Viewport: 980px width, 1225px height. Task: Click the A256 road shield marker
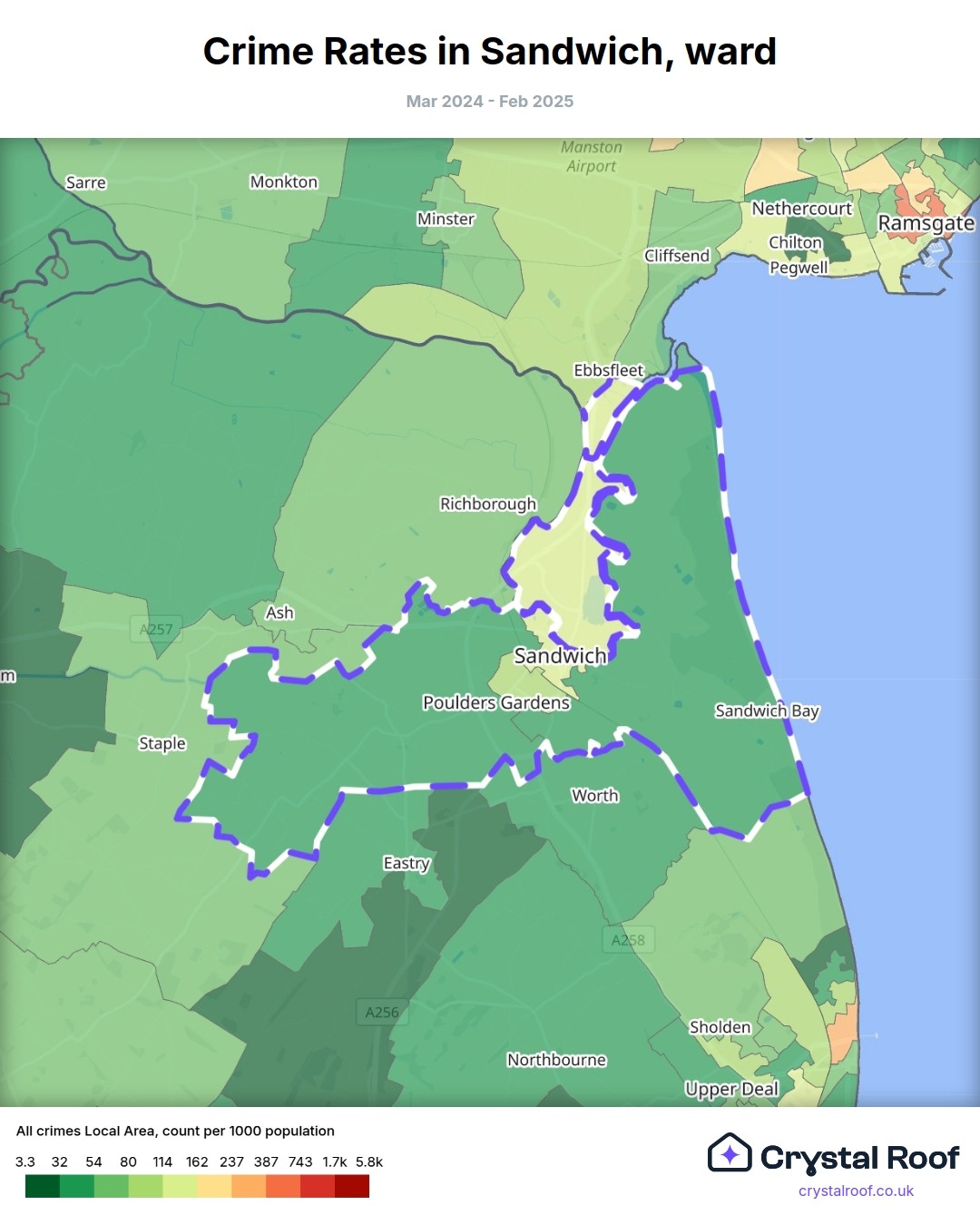pyautogui.click(x=381, y=1012)
